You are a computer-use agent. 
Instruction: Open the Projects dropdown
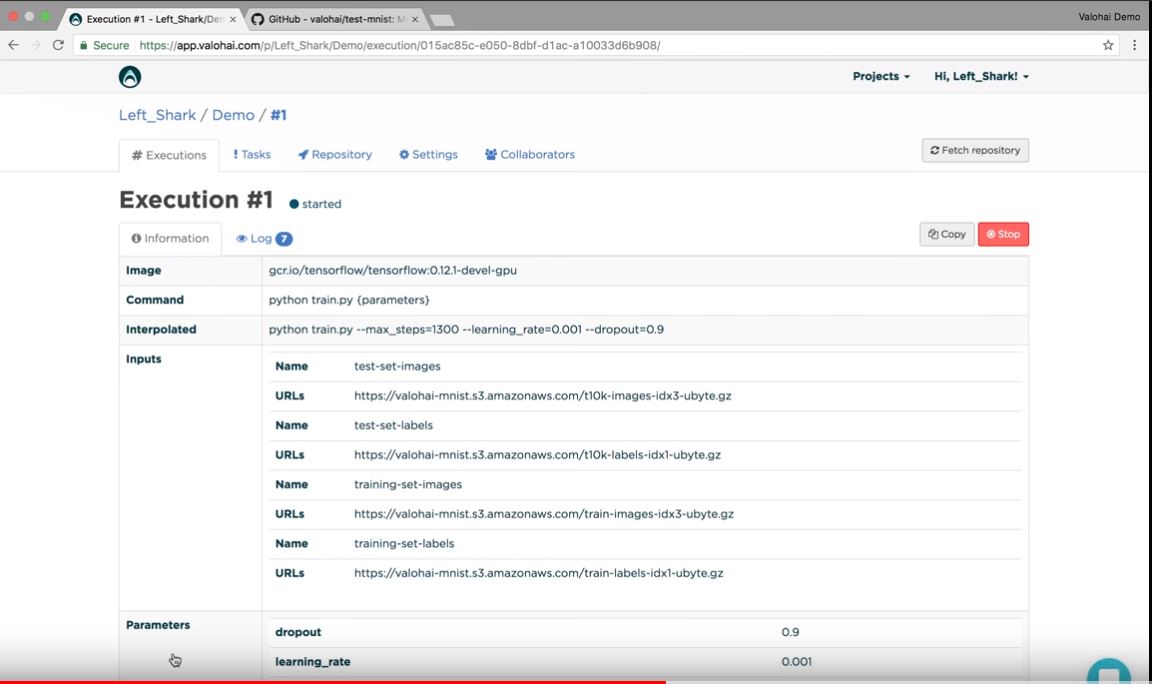pyautogui.click(x=881, y=76)
